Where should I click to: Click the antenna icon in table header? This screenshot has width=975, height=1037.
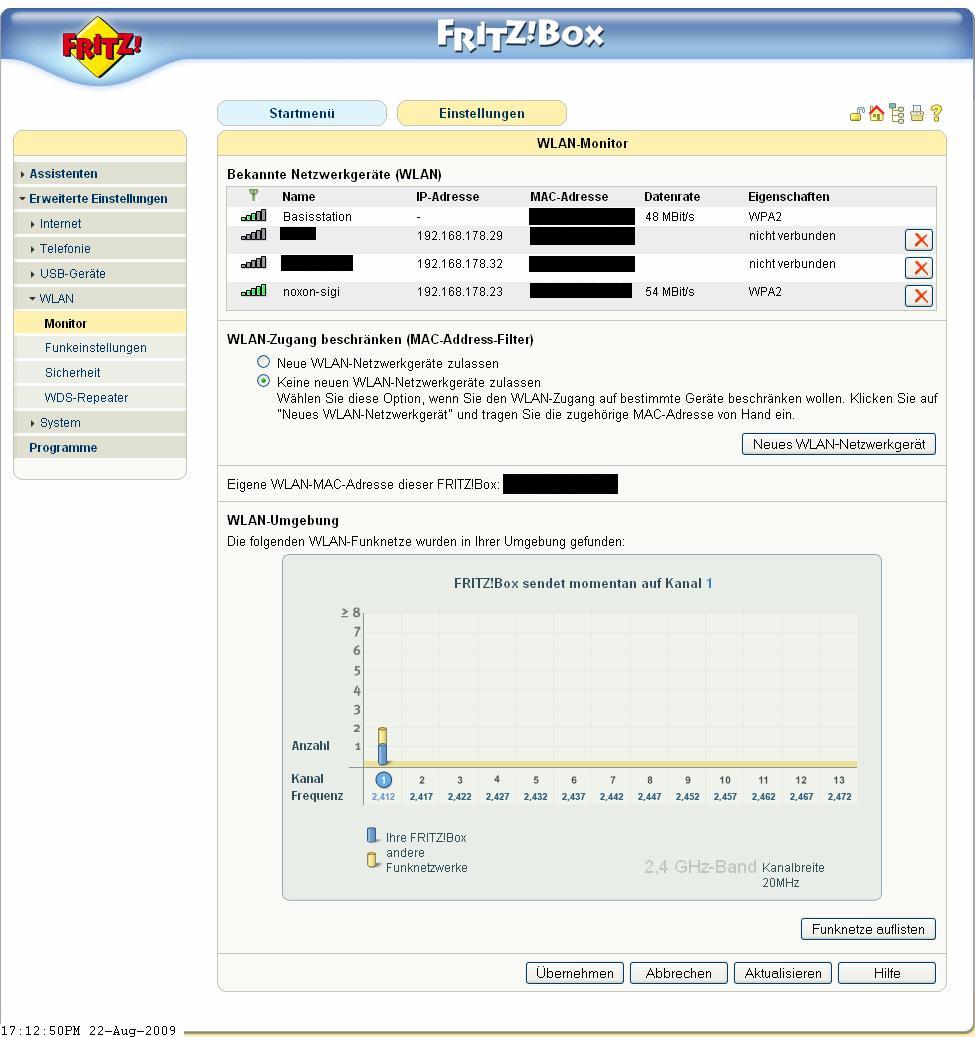tap(253, 195)
